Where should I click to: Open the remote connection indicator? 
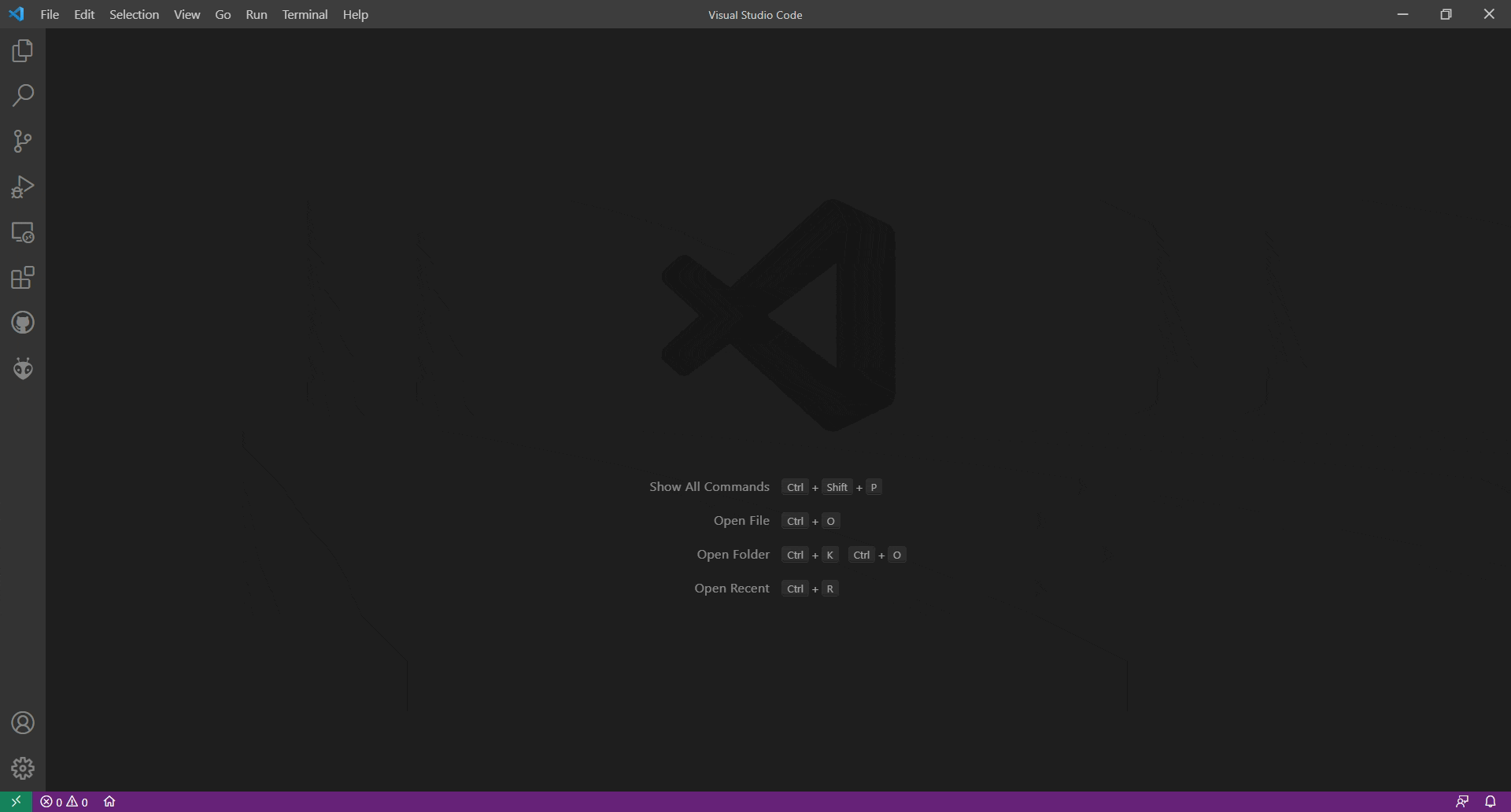click(14, 801)
